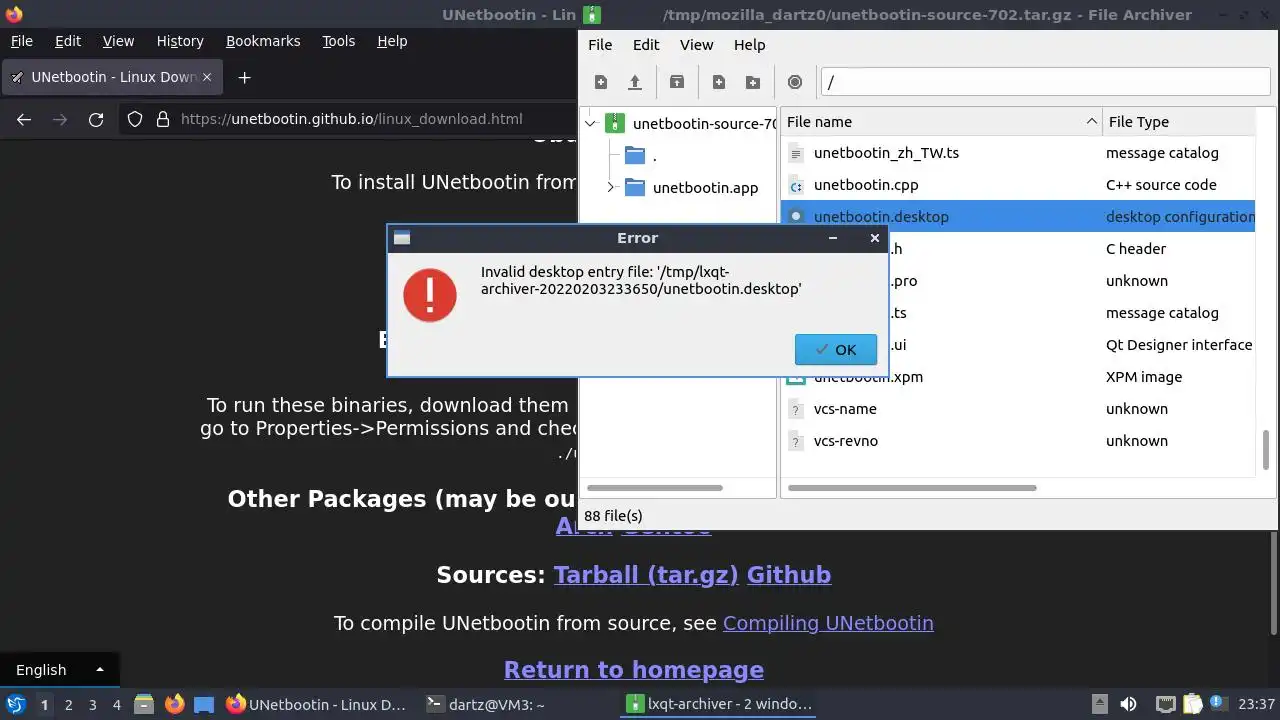Click OK in the Error dialog
Image resolution: width=1280 pixels, height=720 pixels.
tap(836, 349)
